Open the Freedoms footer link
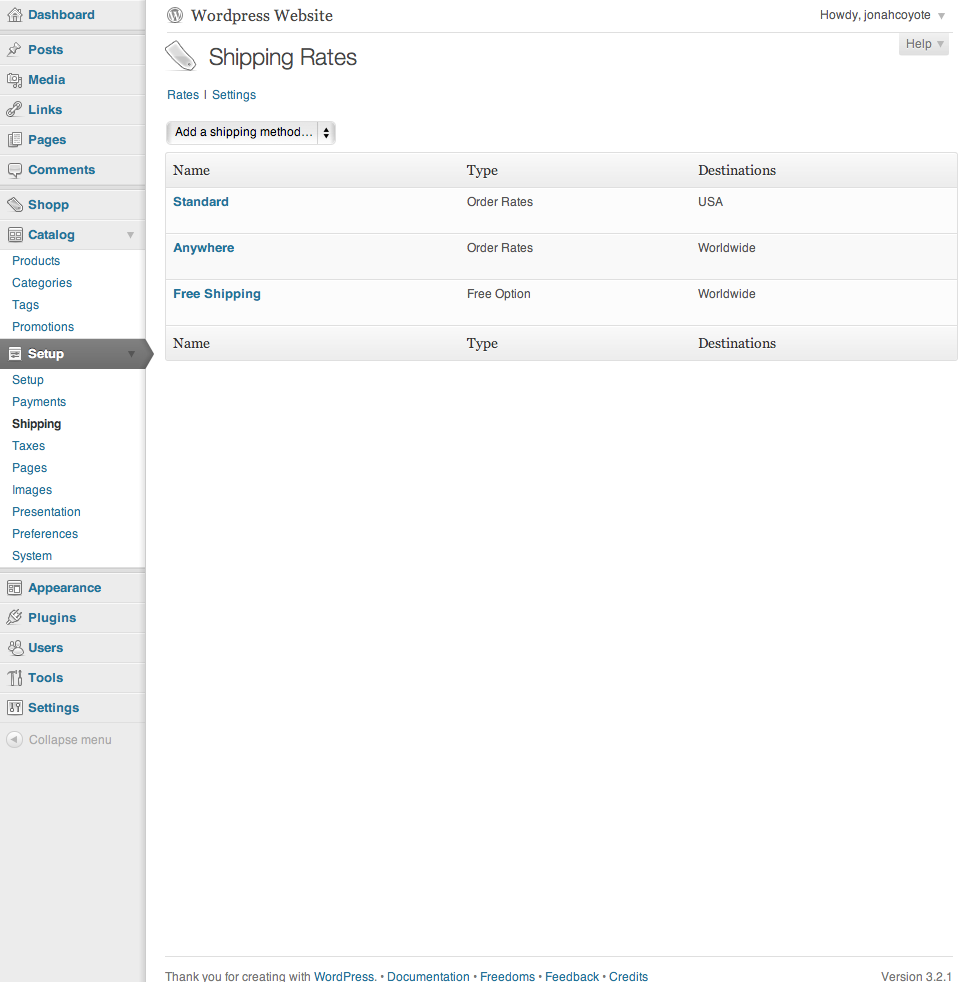This screenshot has height=982, width=958. (x=507, y=976)
